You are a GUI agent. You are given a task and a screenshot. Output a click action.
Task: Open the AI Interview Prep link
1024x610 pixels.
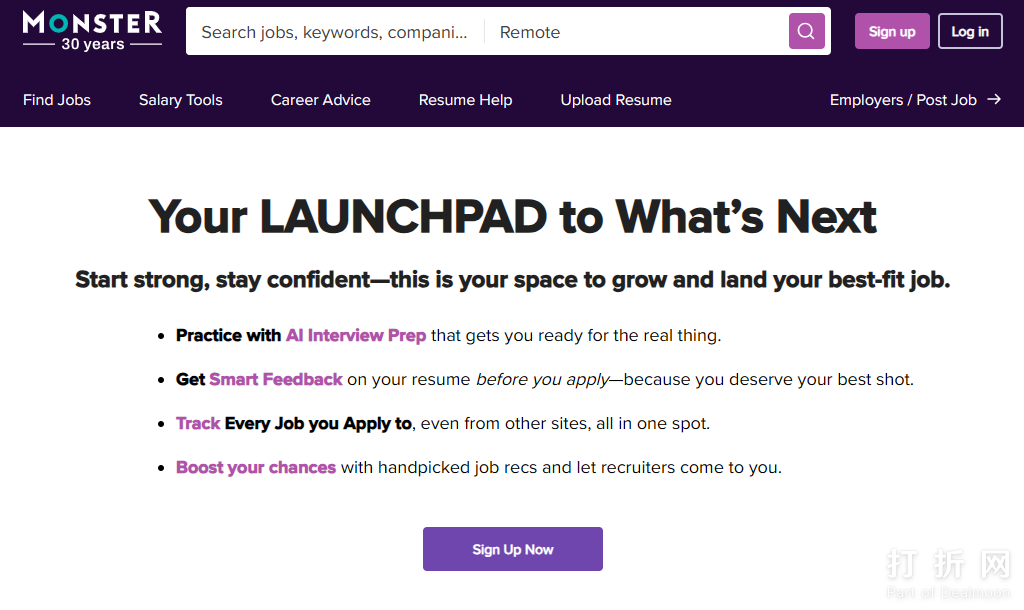click(x=356, y=335)
